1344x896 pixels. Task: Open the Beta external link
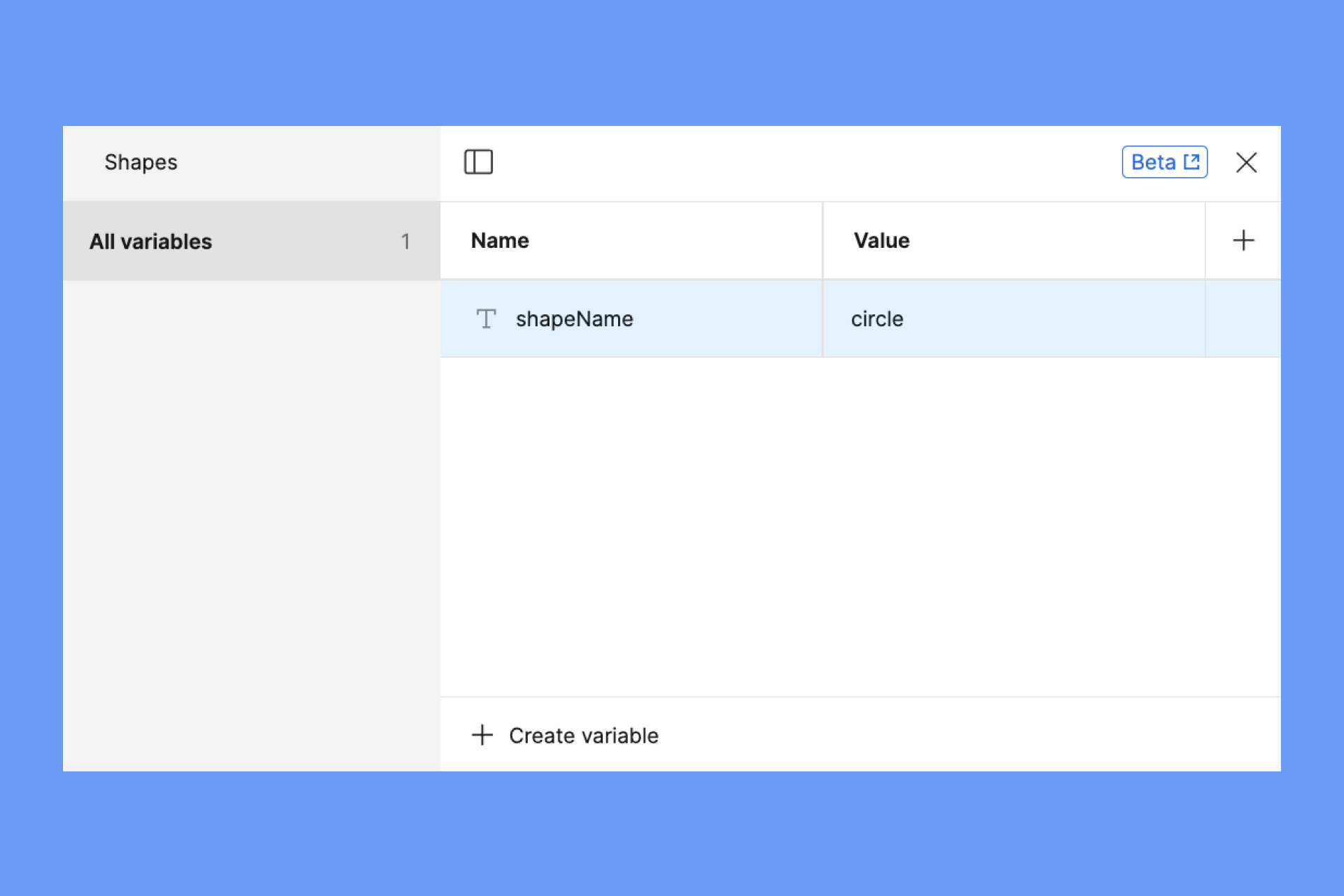pyautogui.click(x=1163, y=162)
